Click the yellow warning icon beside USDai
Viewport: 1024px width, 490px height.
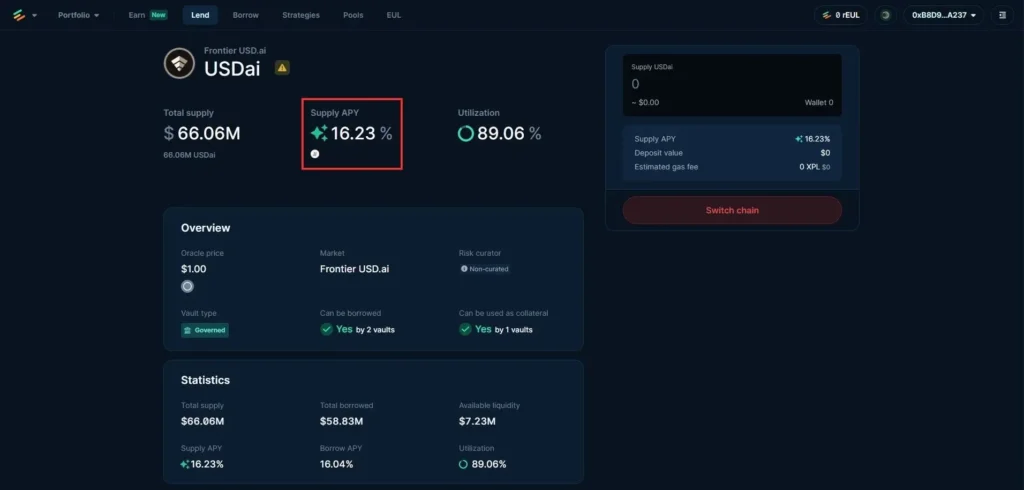282,68
